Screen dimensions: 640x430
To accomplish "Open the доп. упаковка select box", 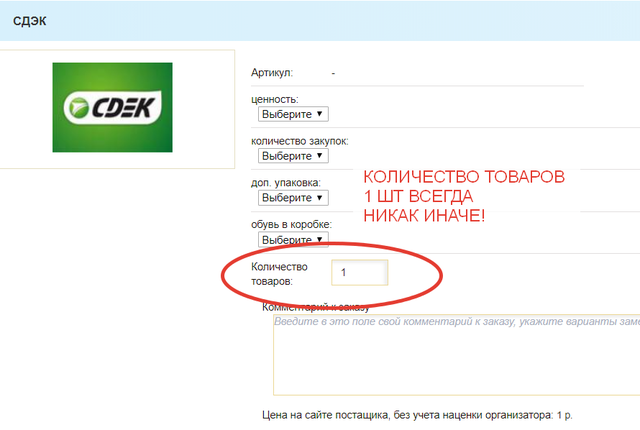I will pyautogui.click(x=292, y=198).
